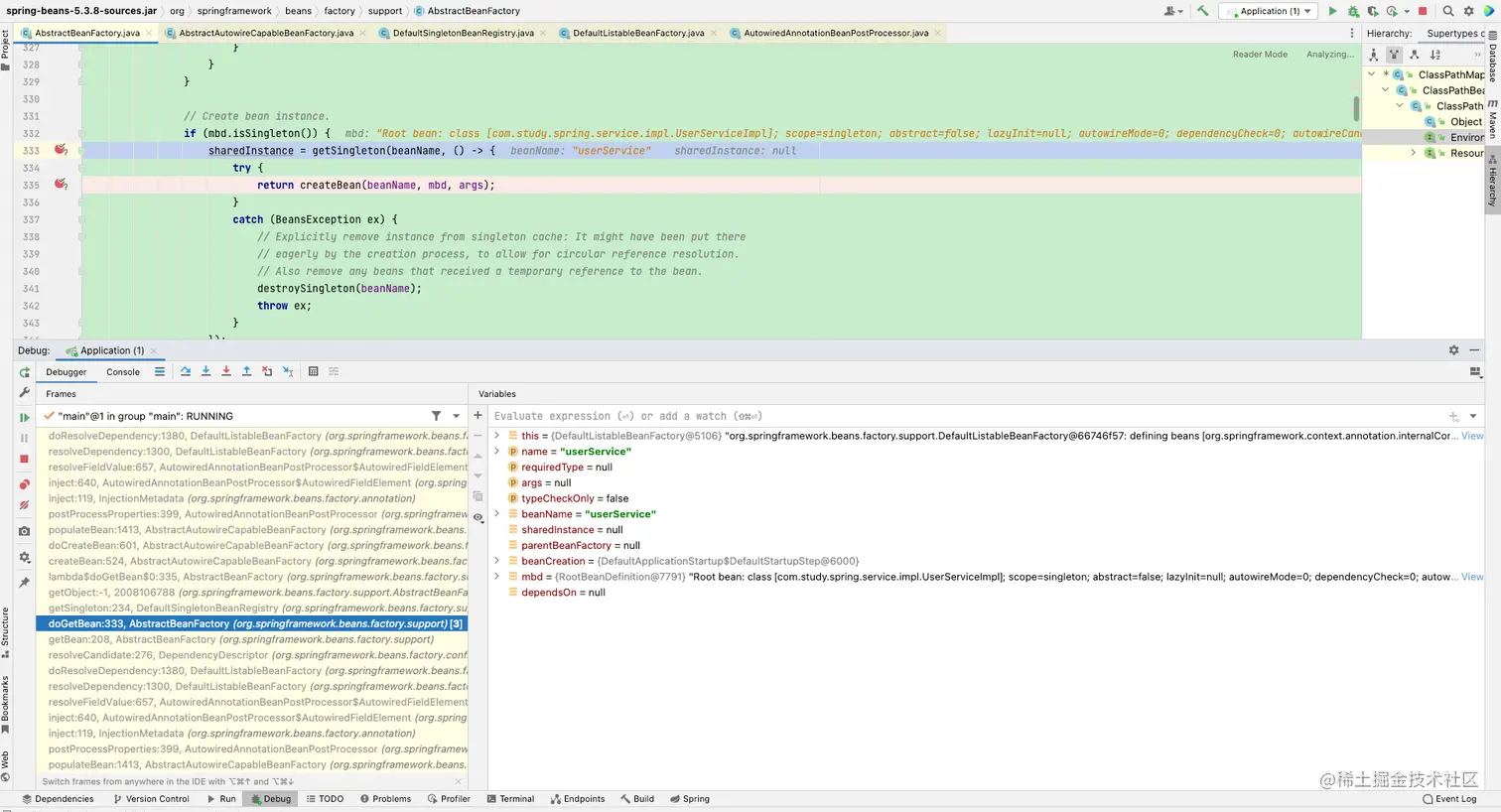Click the Drop Frame icon
The height and width of the screenshot is (812, 1501).
tap(267, 371)
